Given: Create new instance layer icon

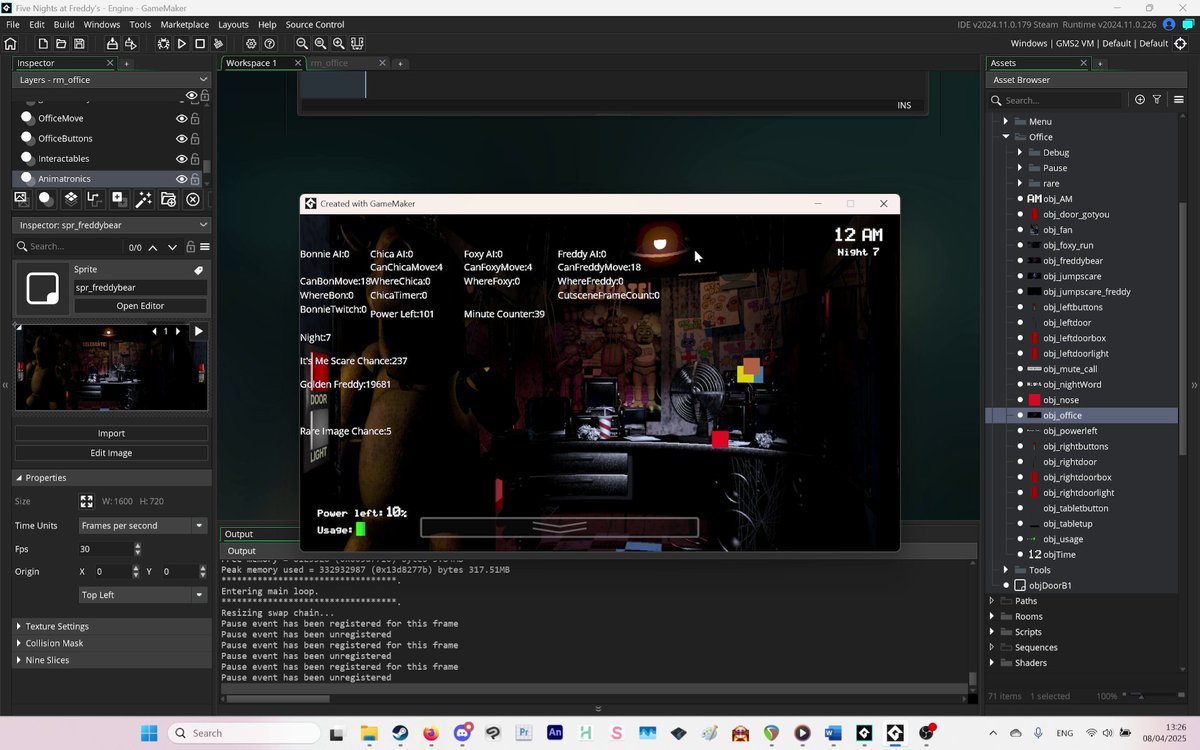Looking at the screenshot, I should click(45, 199).
